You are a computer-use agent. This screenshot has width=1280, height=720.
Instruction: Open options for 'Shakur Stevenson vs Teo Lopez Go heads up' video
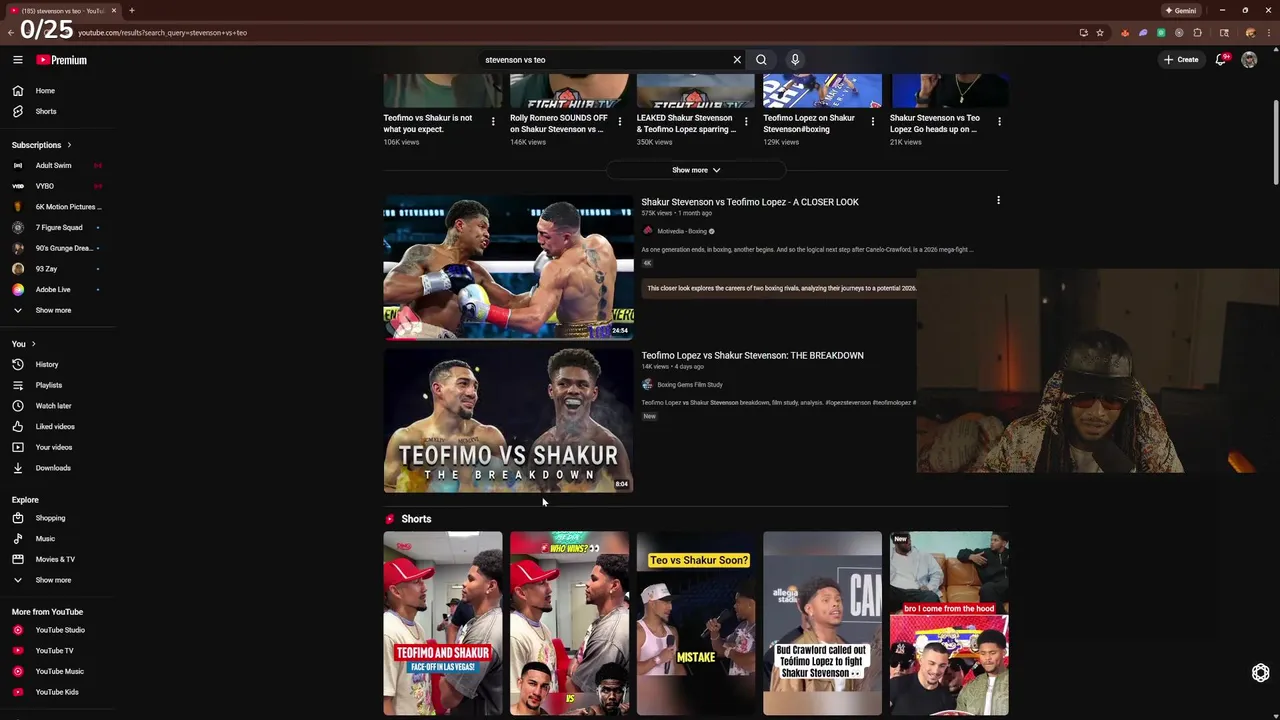tap(999, 121)
